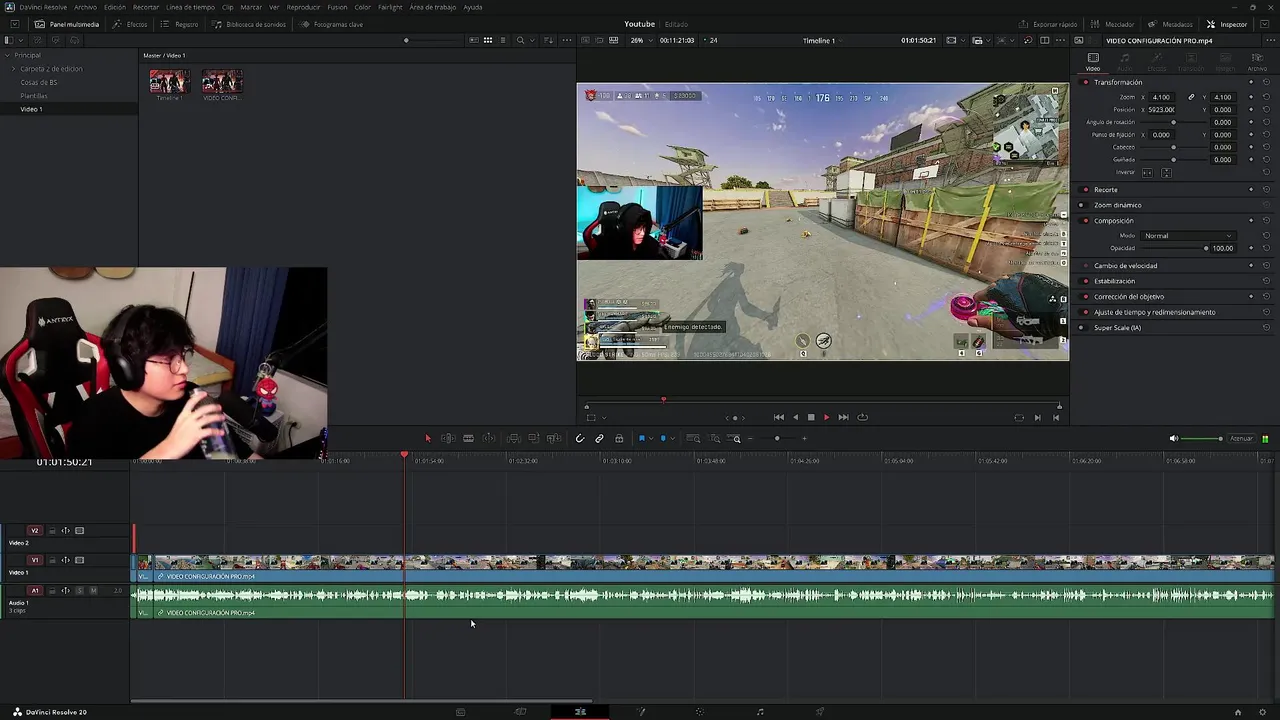The width and height of the screenshot is (1280, 720).
Task: Switch to the Fairlight page icon
Action: 760,712
